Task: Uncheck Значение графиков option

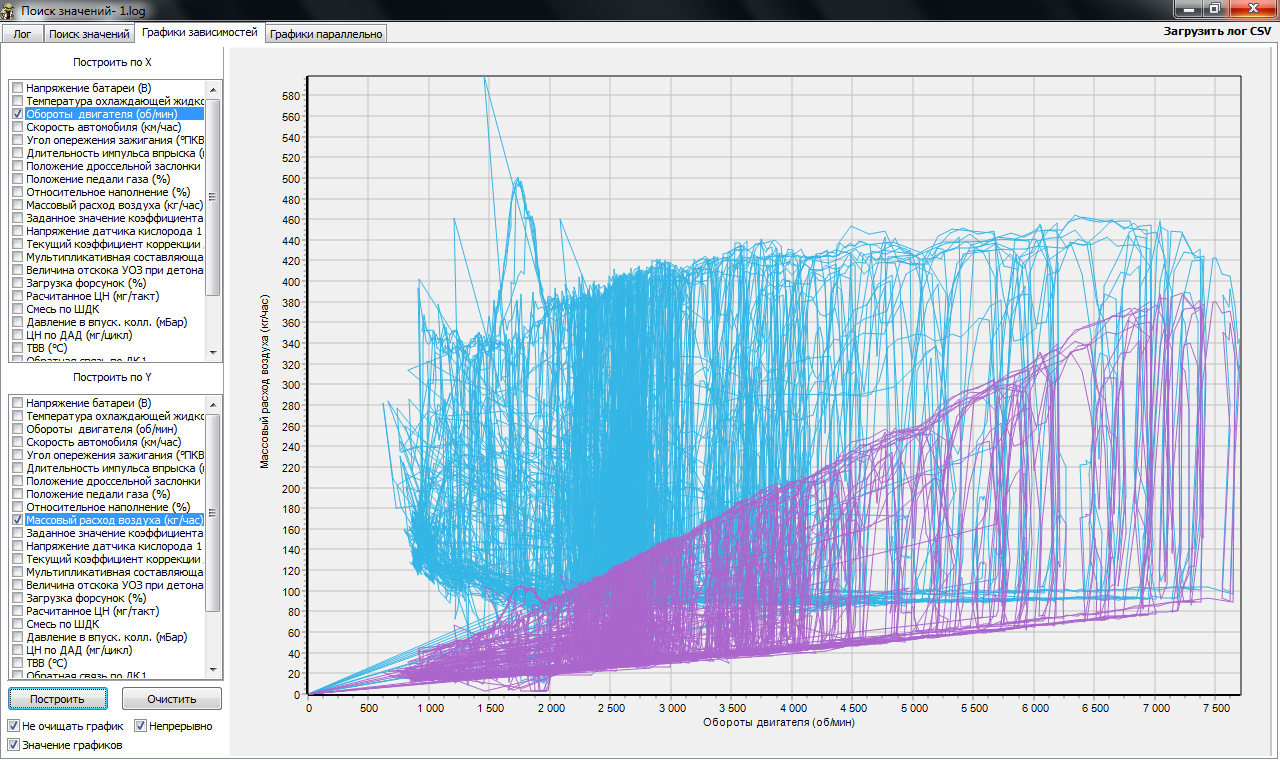Action: (x=14, y=745)
